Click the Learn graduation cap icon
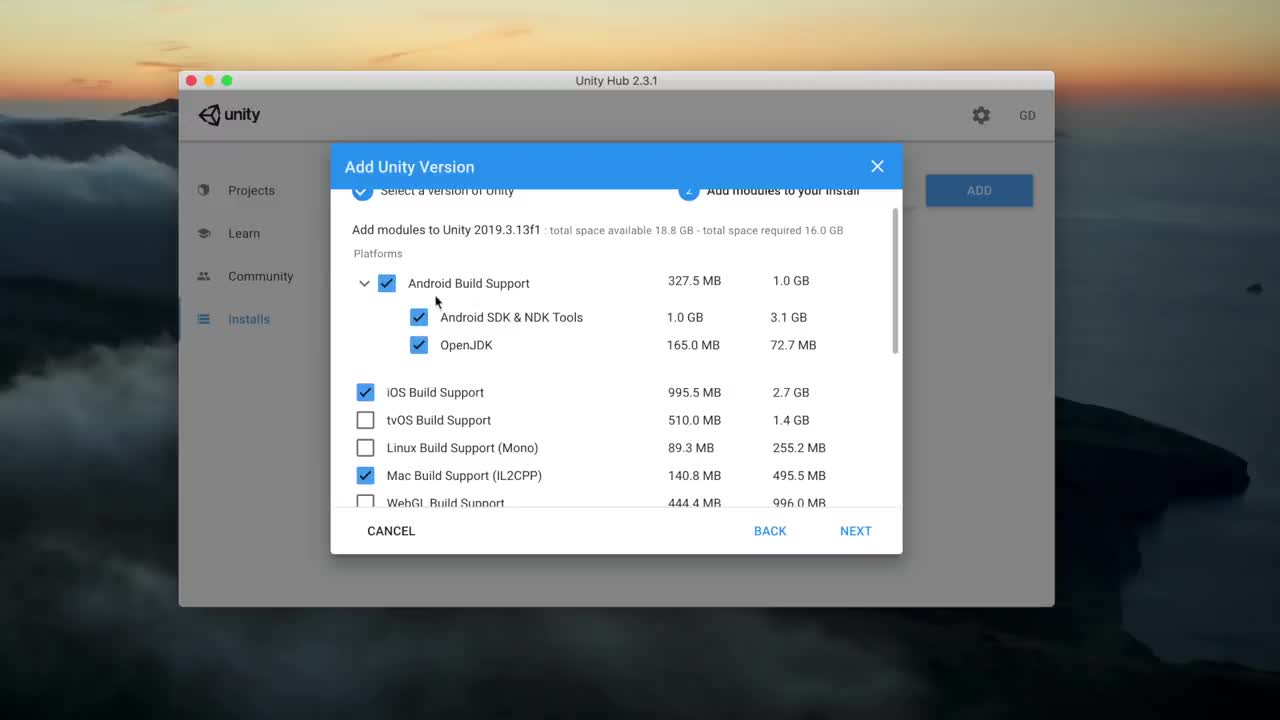1280x720 pixels. tap(204, 233)
